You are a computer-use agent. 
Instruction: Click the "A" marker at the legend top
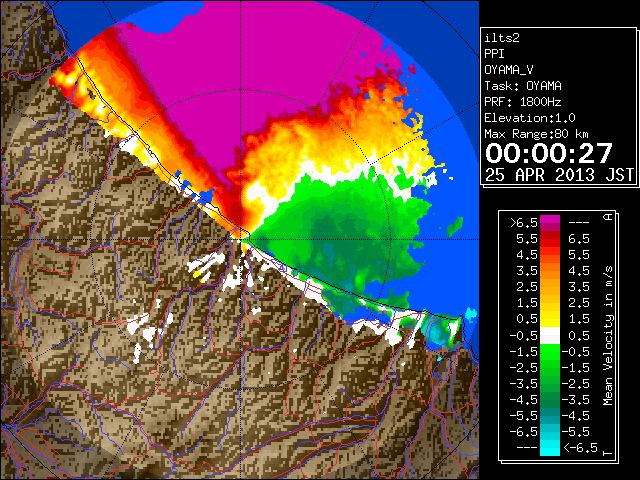[608, 217]
